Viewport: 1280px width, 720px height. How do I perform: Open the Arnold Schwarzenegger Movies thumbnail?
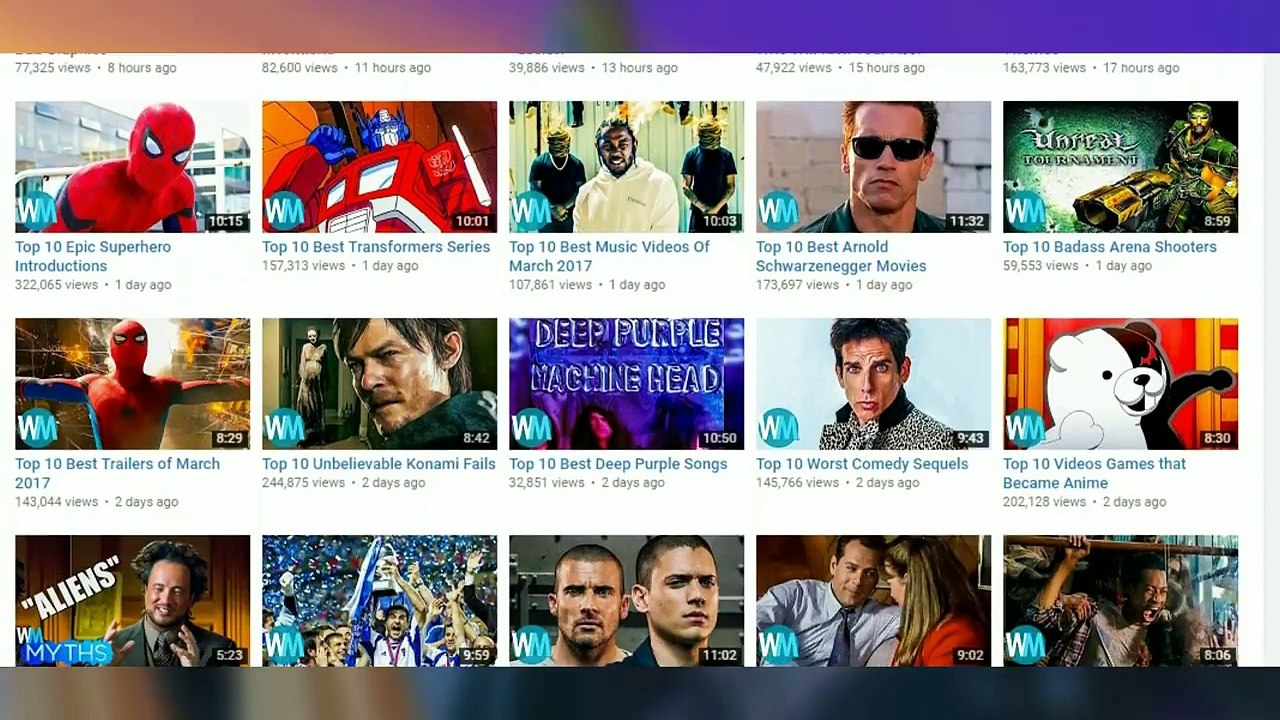click(x=873, y=167)
